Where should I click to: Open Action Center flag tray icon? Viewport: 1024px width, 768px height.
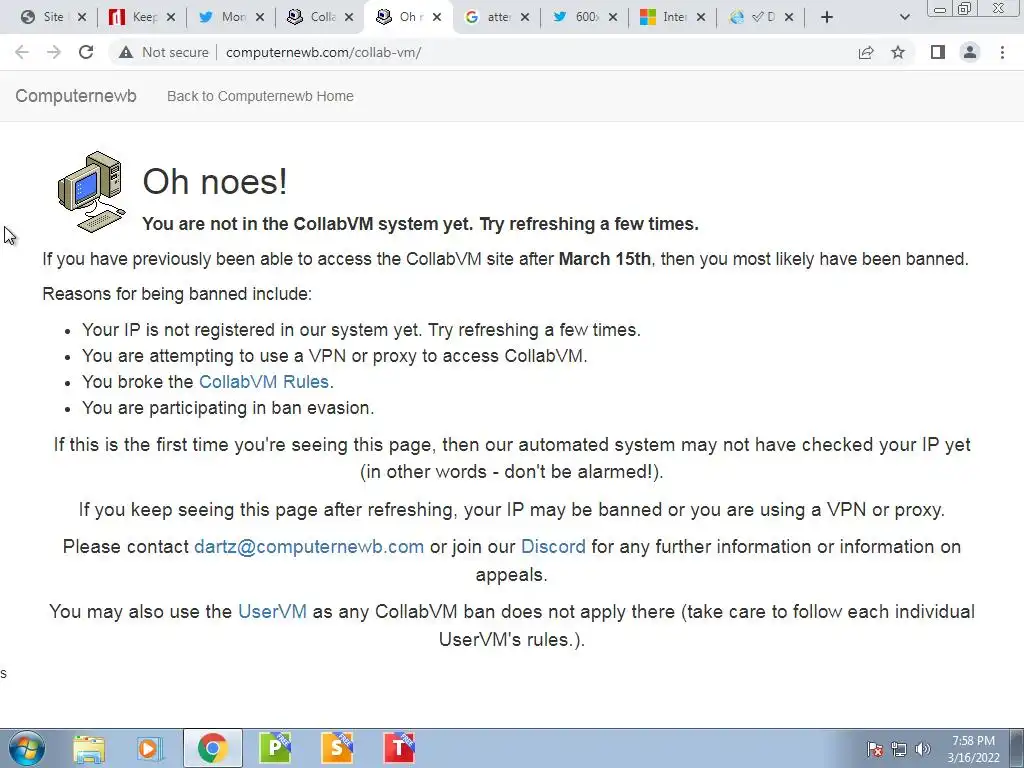click(874, 749)
